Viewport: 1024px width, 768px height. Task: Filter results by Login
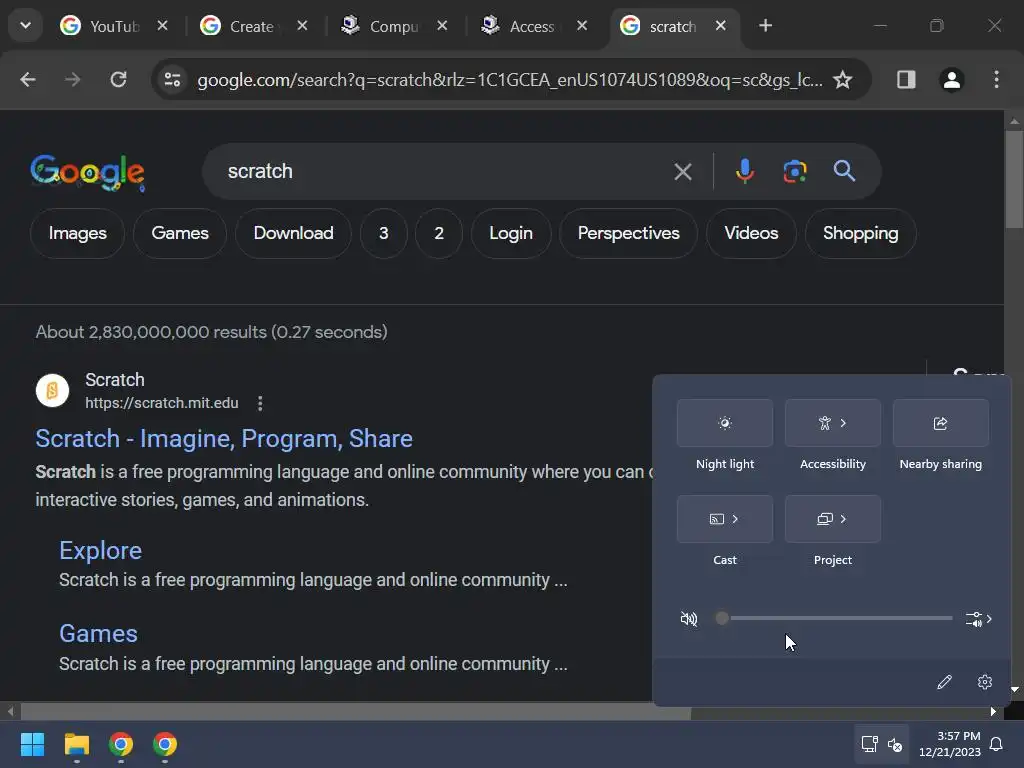[511, 233]
